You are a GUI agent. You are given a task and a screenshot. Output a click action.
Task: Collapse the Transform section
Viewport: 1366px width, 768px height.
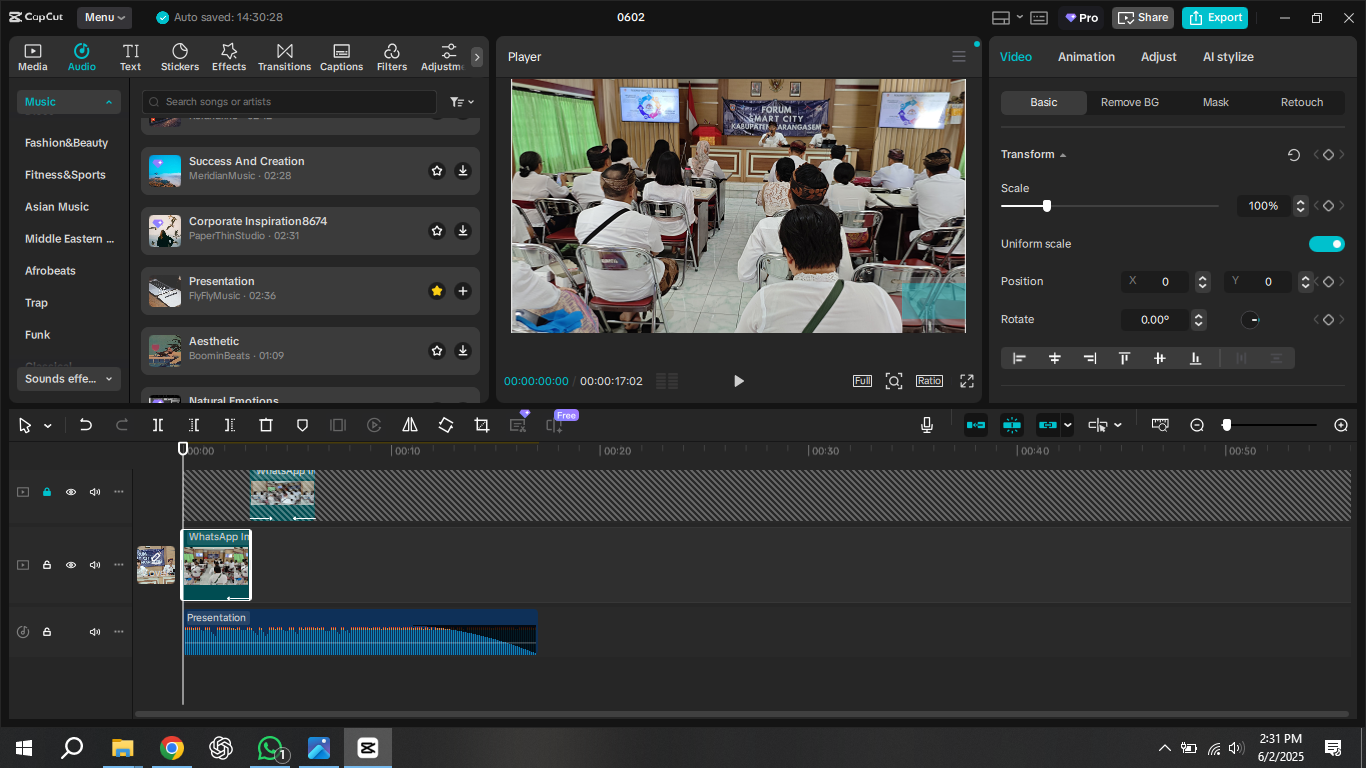[1062, 155]
